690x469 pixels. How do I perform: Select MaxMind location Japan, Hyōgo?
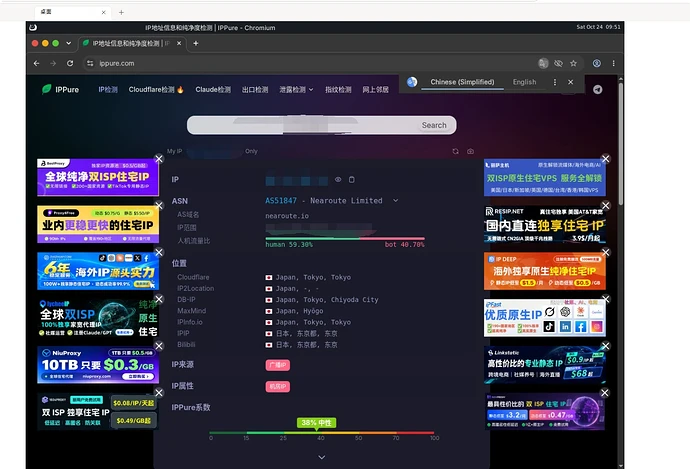[x=299, y=311]
